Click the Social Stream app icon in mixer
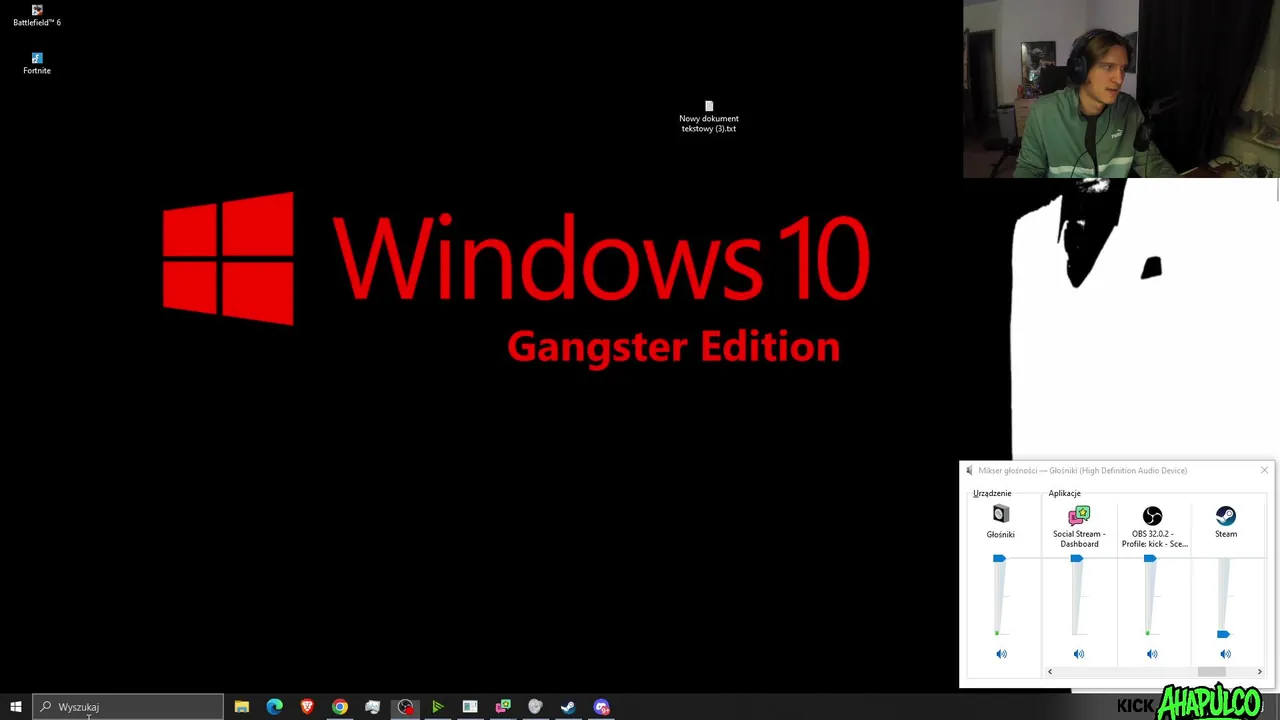The image size is (1280, 720). tap(1079, 515)
